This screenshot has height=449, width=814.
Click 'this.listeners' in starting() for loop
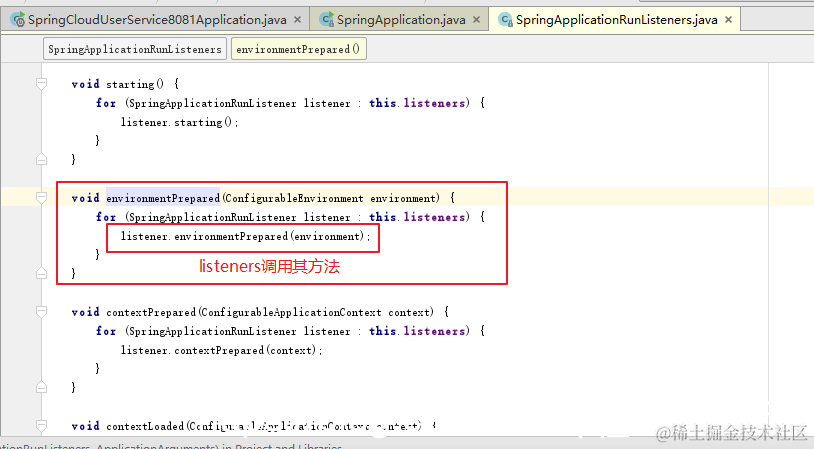(417, 103)
